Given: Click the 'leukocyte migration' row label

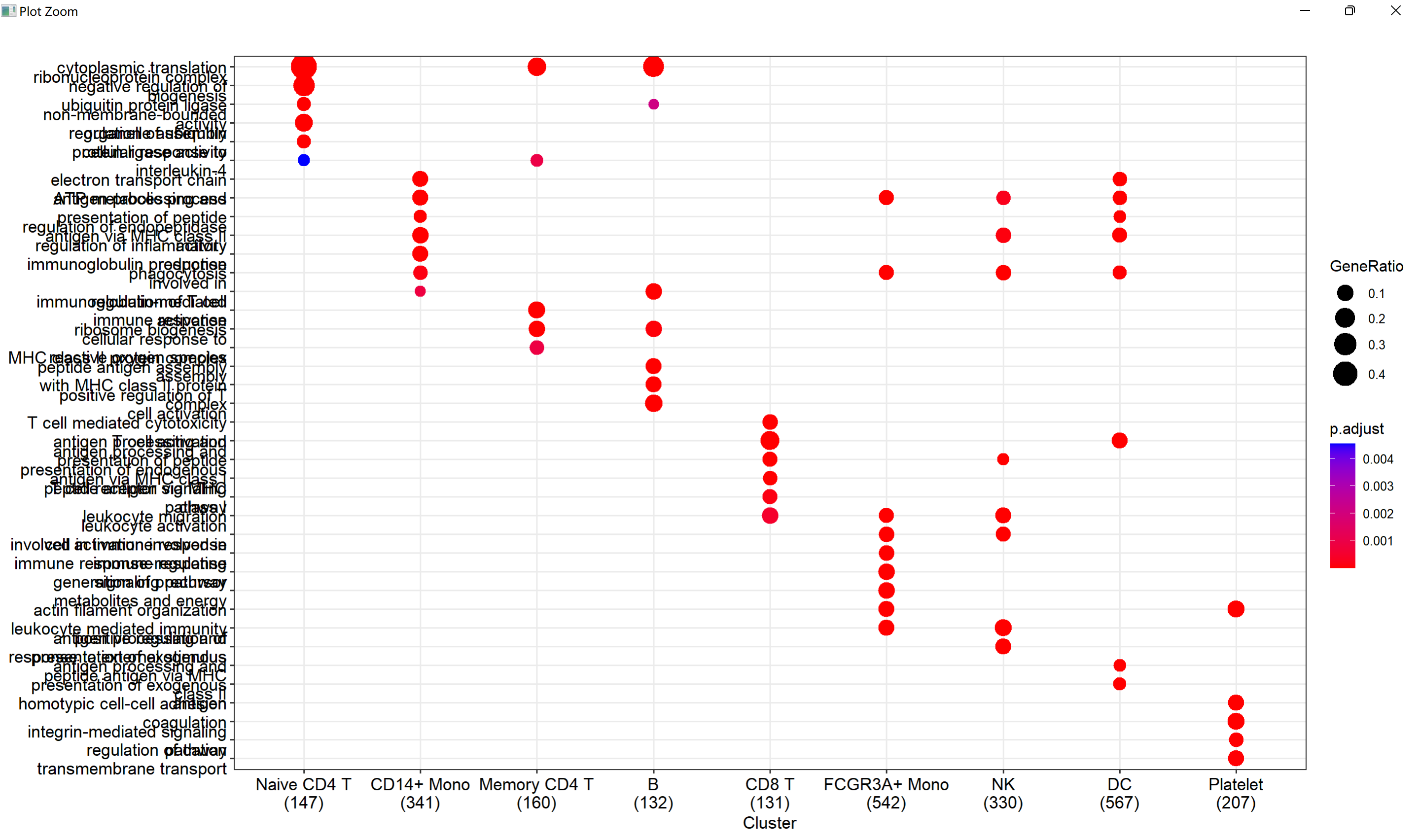Looking at the screenshot, I should 154,516.
